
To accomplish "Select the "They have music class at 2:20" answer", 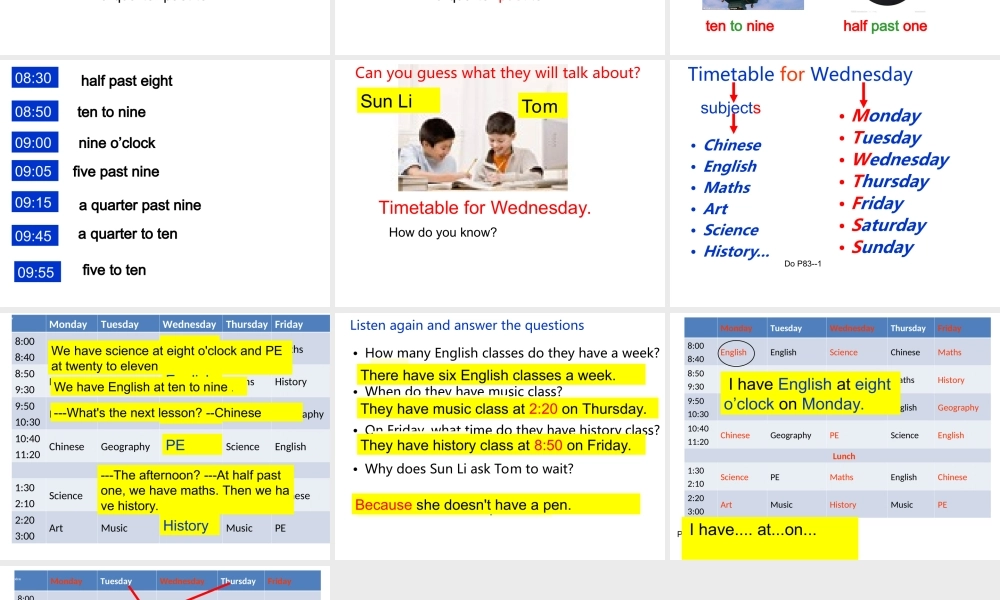I will tap(503, 409).
